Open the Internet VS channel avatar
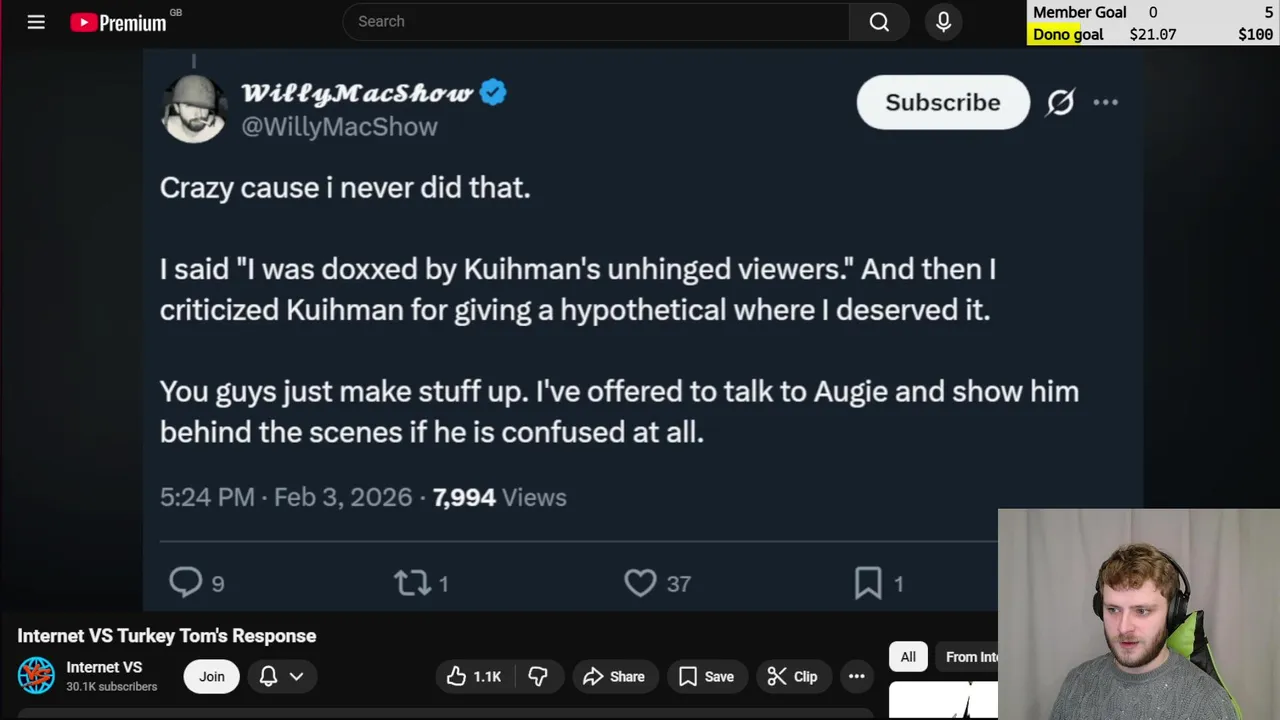 (36, 676)
